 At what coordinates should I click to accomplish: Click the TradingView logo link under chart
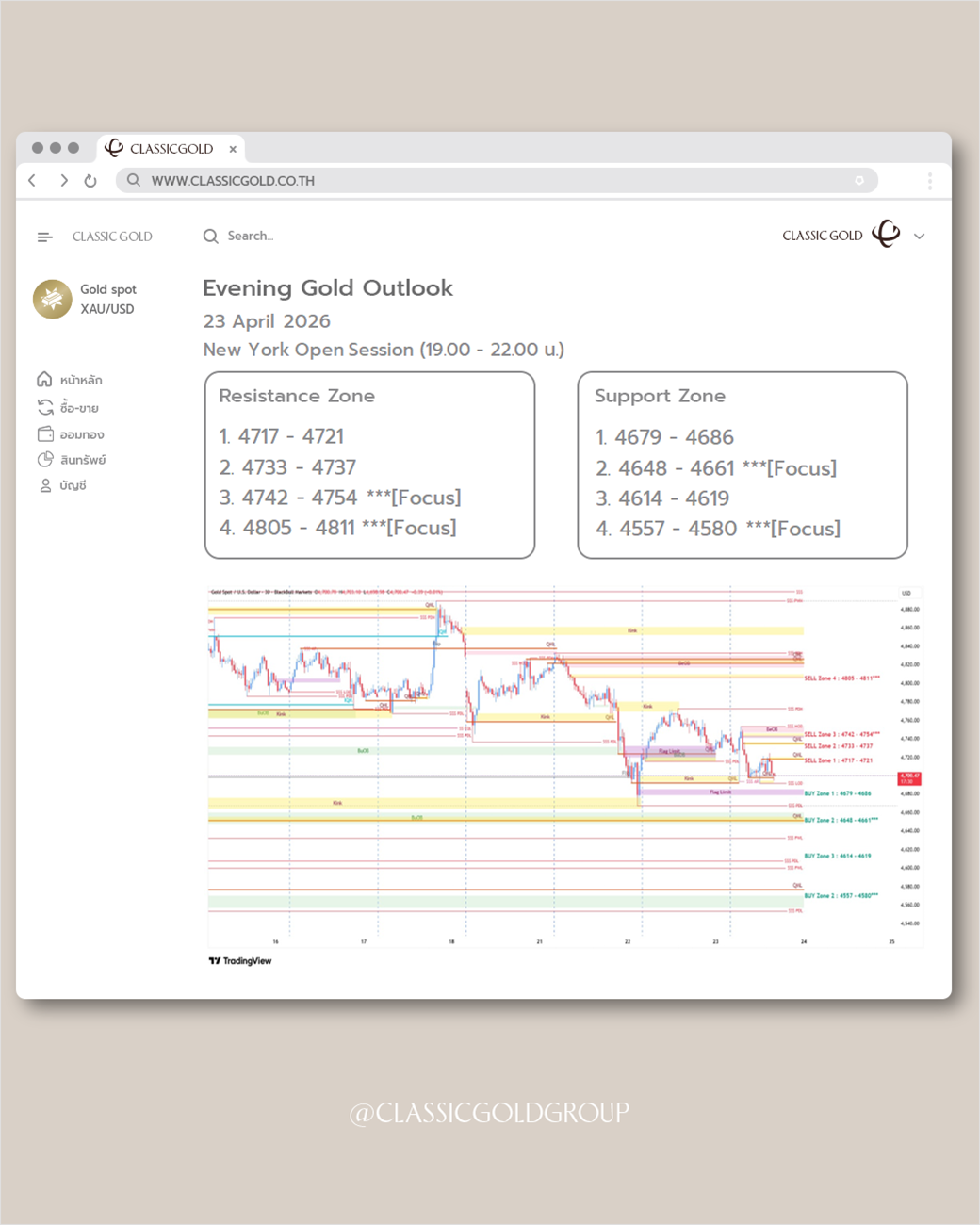pos(240,960)
